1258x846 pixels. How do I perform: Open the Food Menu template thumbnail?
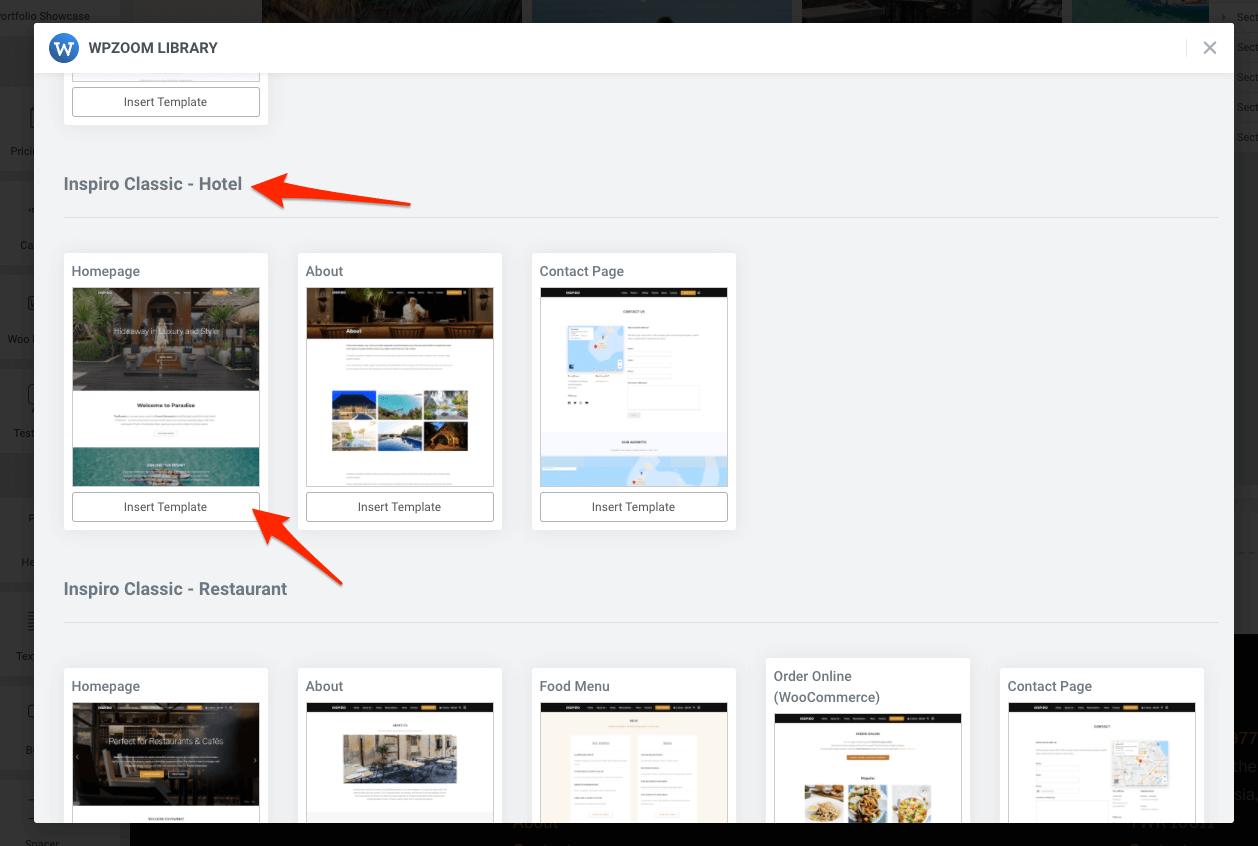tap(633, 765)
